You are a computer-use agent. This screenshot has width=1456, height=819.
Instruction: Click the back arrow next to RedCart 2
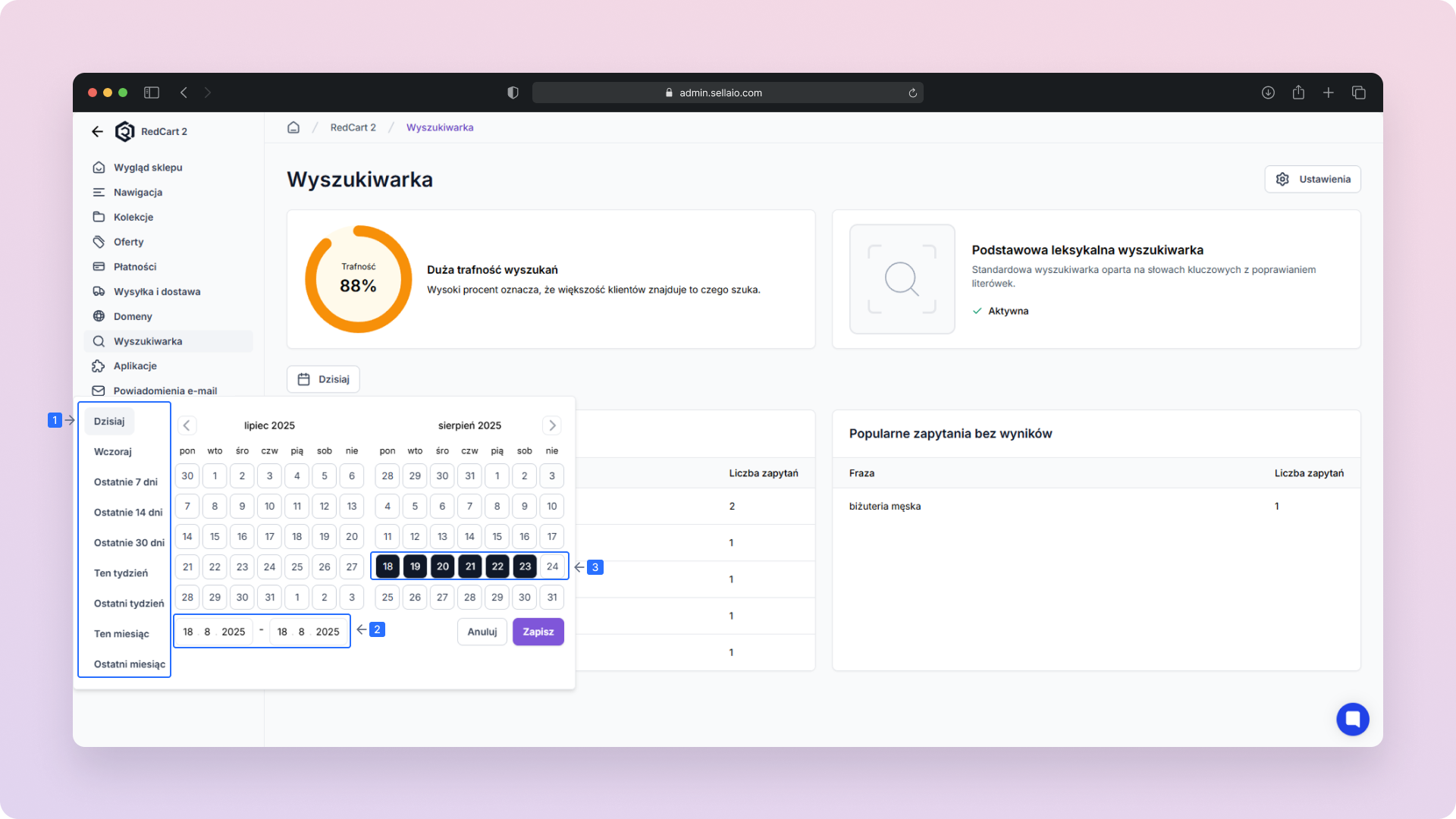coord(97,131)
